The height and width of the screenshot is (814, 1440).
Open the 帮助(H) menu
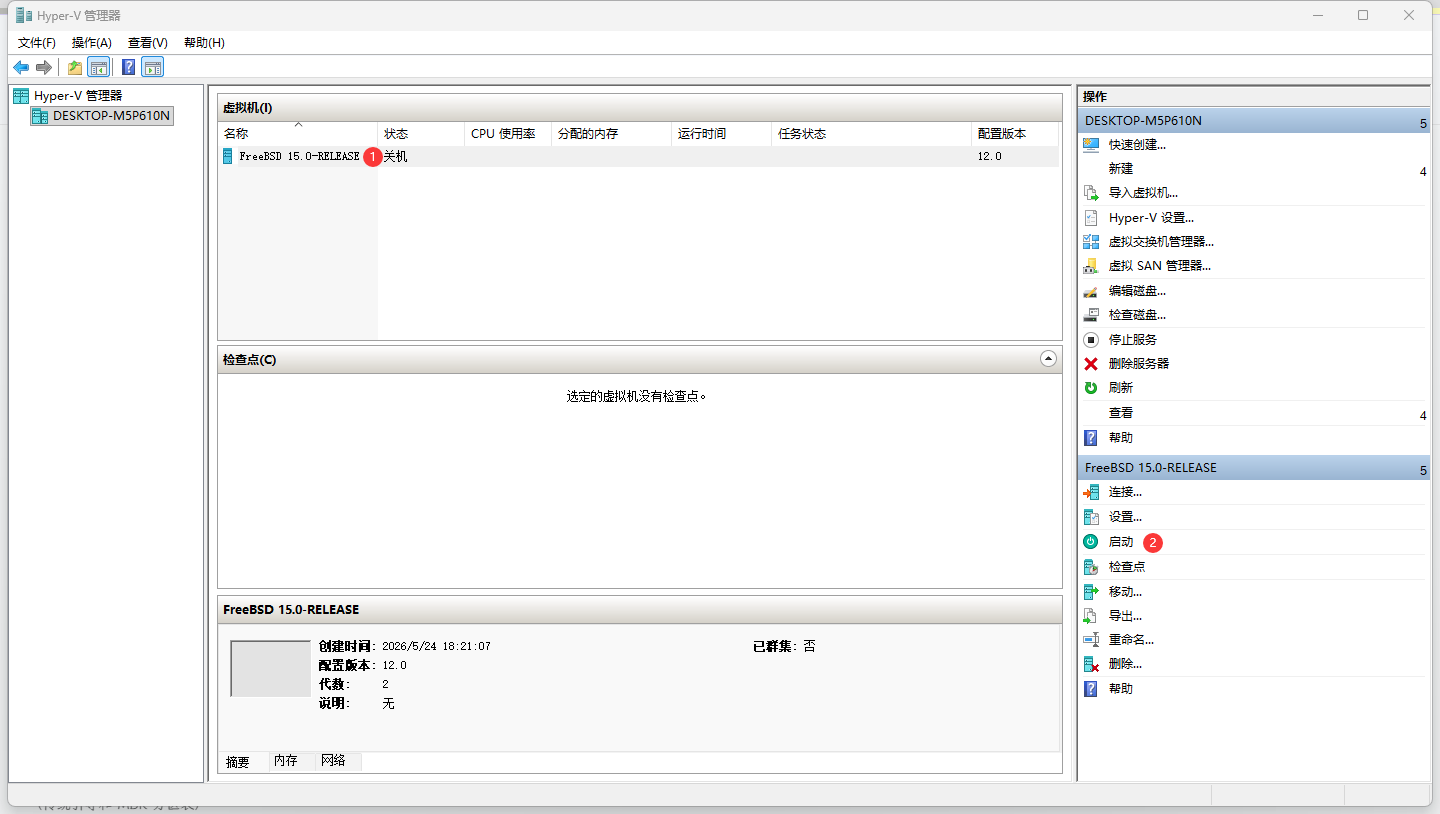[204, 43]
